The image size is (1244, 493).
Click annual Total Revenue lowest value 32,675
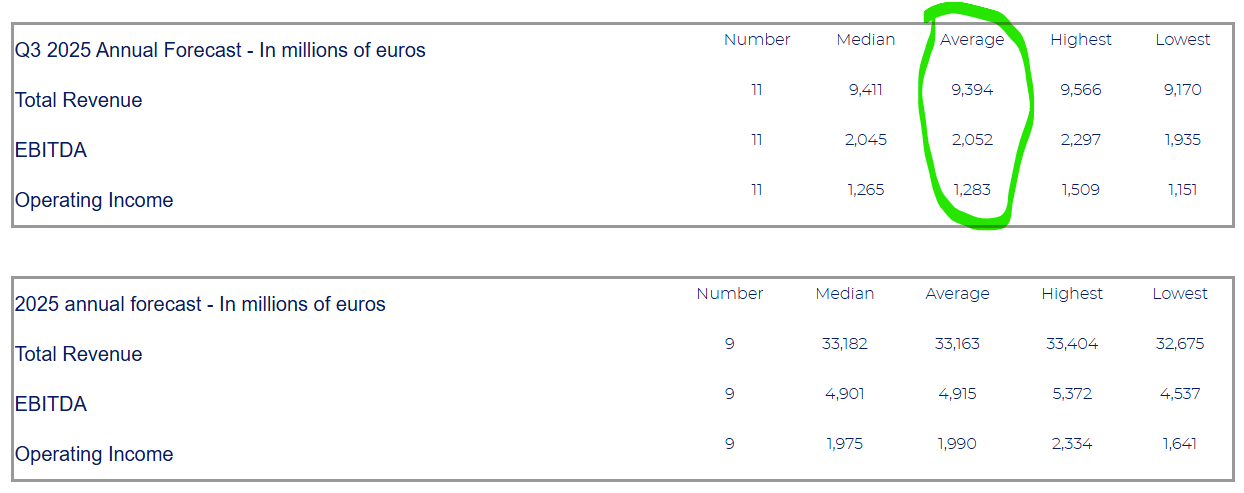[1180, 344]
